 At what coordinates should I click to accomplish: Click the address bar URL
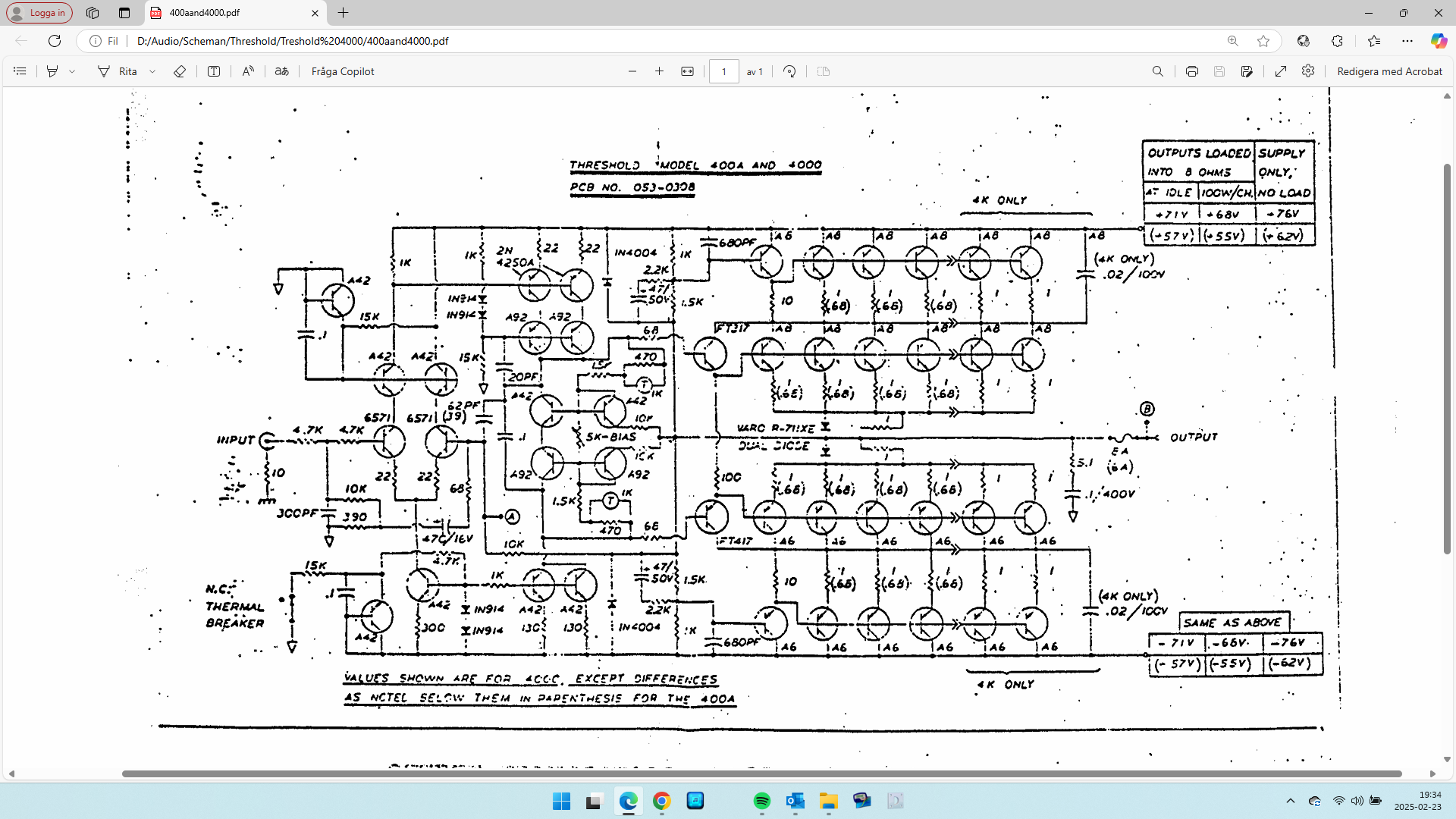point(293,41)
